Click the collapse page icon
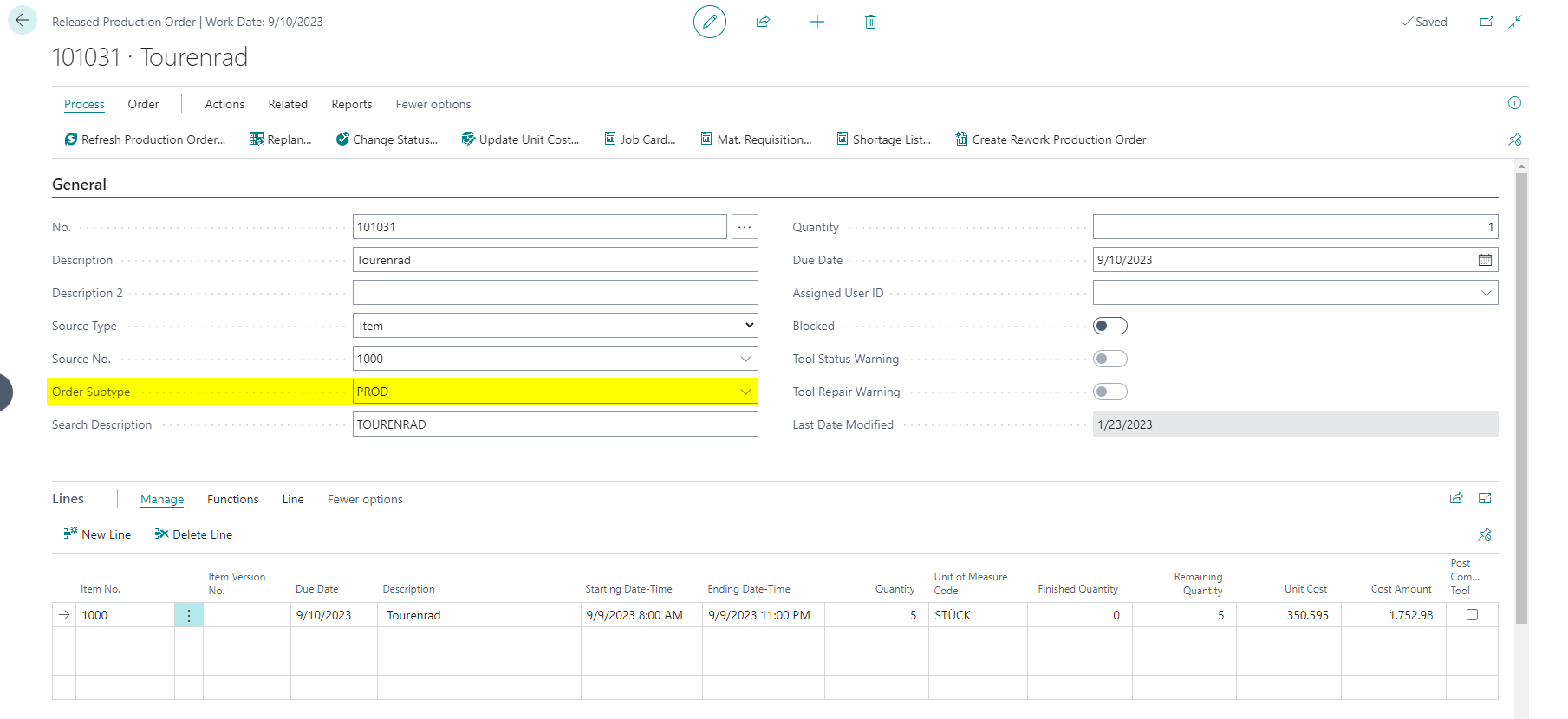Viewport: 1568px width, 719px height. point(1515,22)
